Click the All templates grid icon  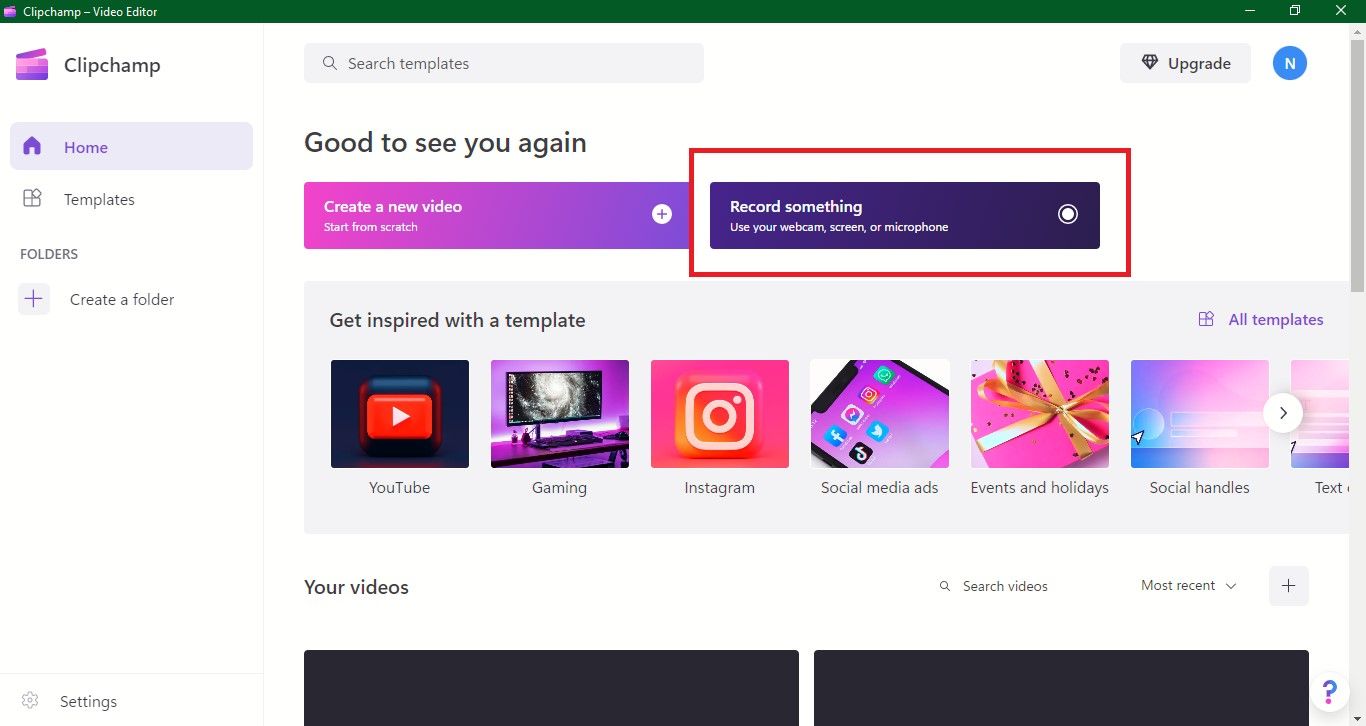click(x=1207, y=319)
